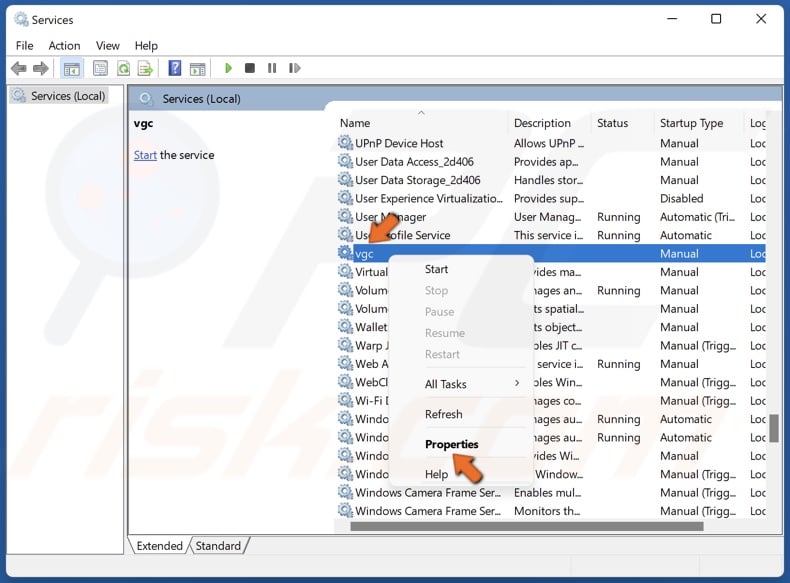The image size is (790, 583).
Task: Click 'This service i...' description cell
Action: [548, 235]
